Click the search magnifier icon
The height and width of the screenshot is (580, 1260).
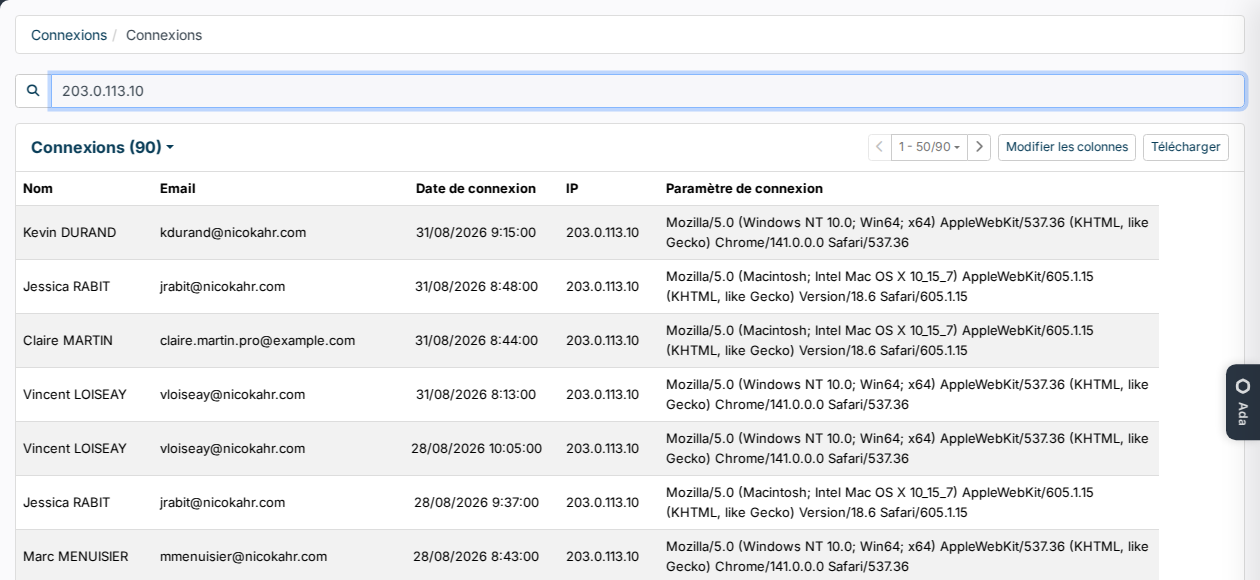coord(33,91)
